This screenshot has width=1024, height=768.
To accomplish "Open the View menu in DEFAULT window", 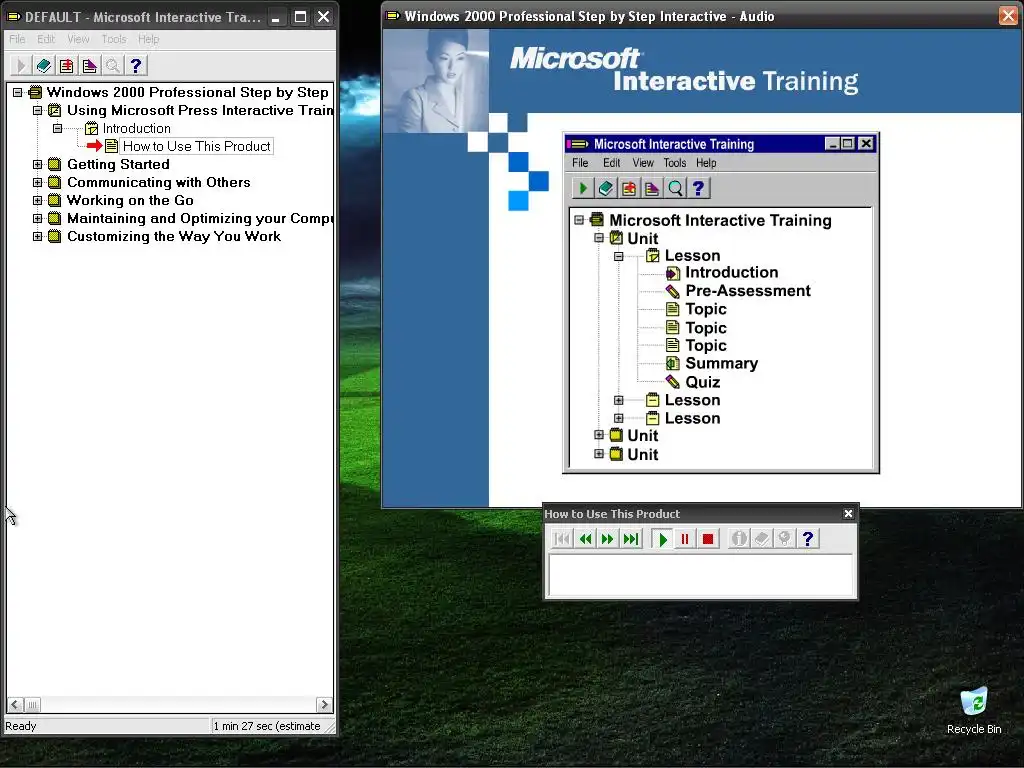I will click(78, 39).
